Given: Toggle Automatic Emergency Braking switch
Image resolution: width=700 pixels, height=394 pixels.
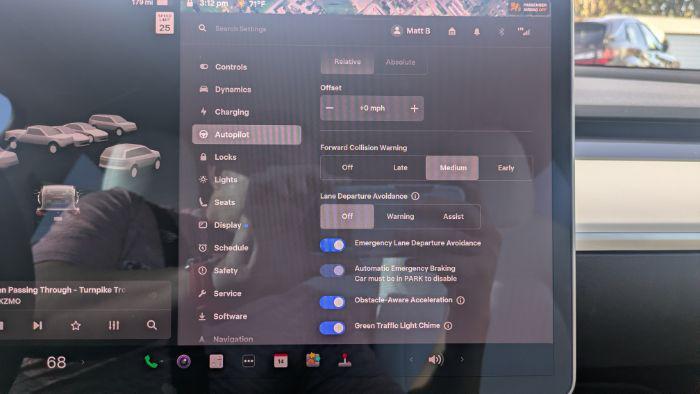Looking at the screenshot, I should (x=332, y=270).
